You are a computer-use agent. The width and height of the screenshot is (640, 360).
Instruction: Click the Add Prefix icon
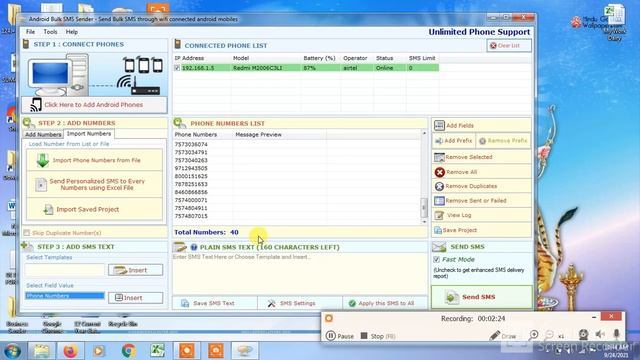pyautogui.click(x=439, y=141)
